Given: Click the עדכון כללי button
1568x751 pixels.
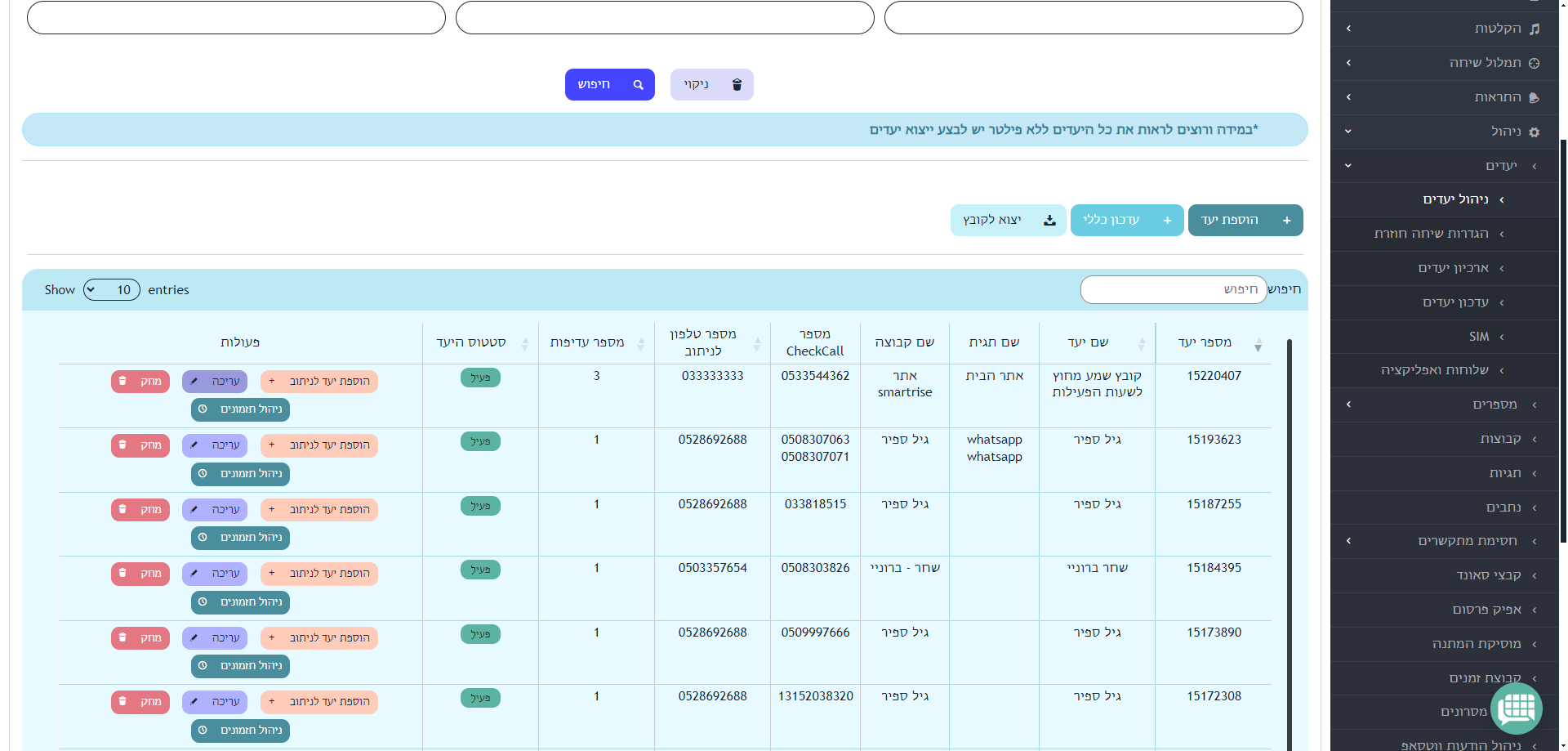Looking at the screenshot, I should pos(1126,220).
